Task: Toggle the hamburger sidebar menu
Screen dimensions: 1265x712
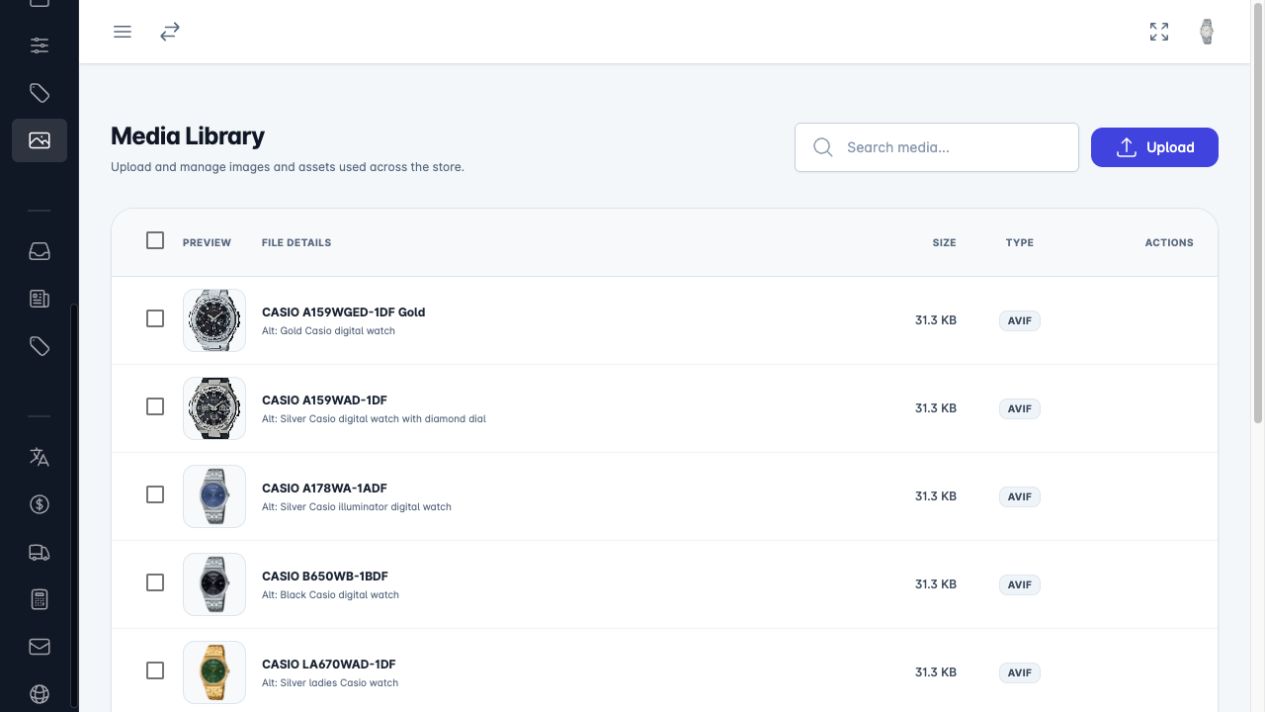Action: tap(122, 32)
